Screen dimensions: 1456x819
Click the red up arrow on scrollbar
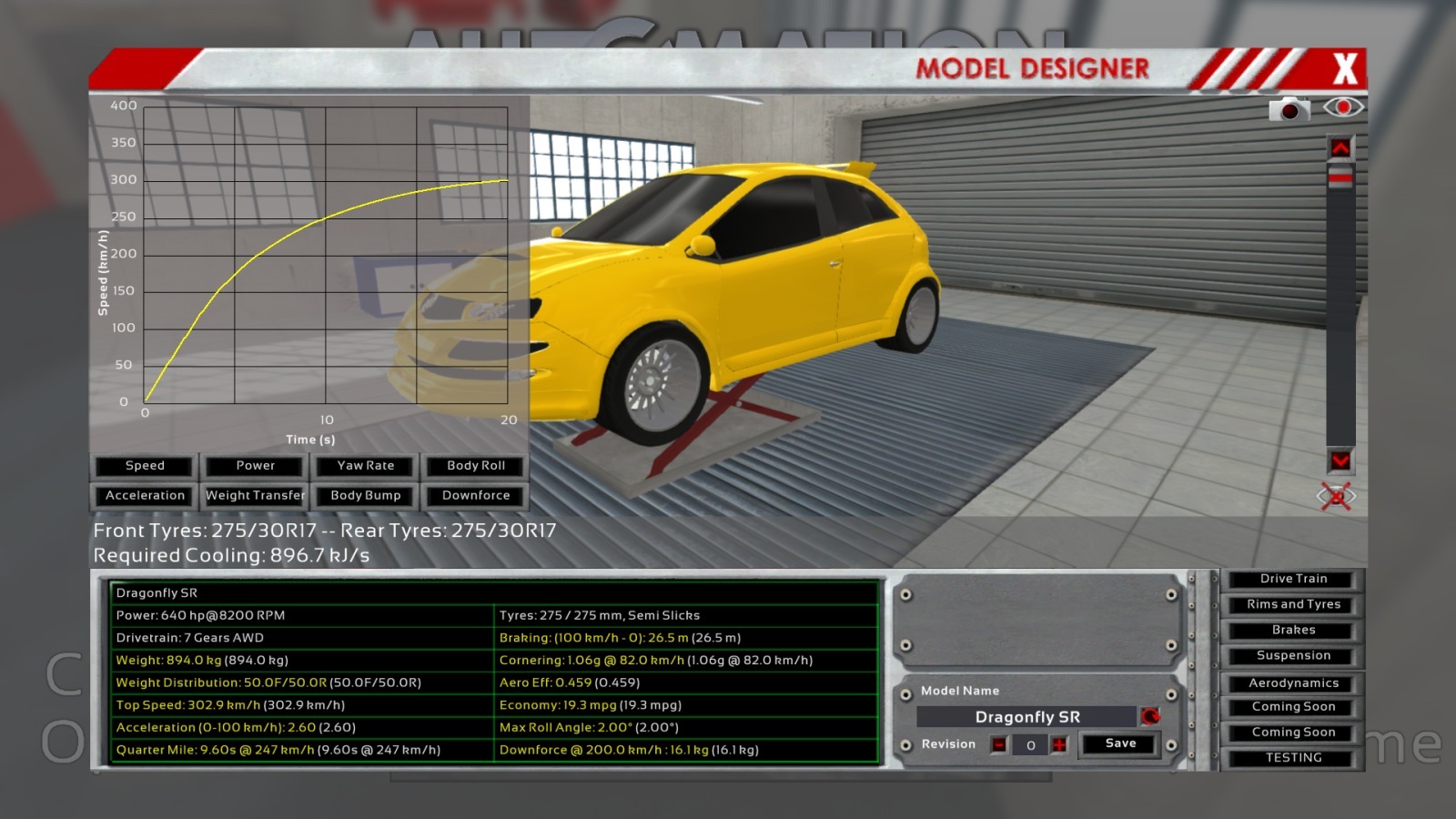coord(1340,147)
